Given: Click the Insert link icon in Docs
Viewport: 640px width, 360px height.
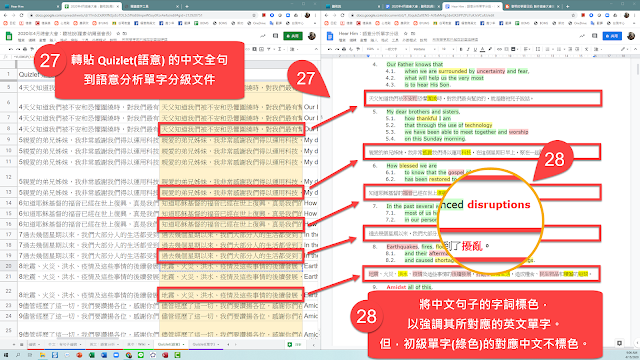Looking at the screenshot, I should 499,49.
